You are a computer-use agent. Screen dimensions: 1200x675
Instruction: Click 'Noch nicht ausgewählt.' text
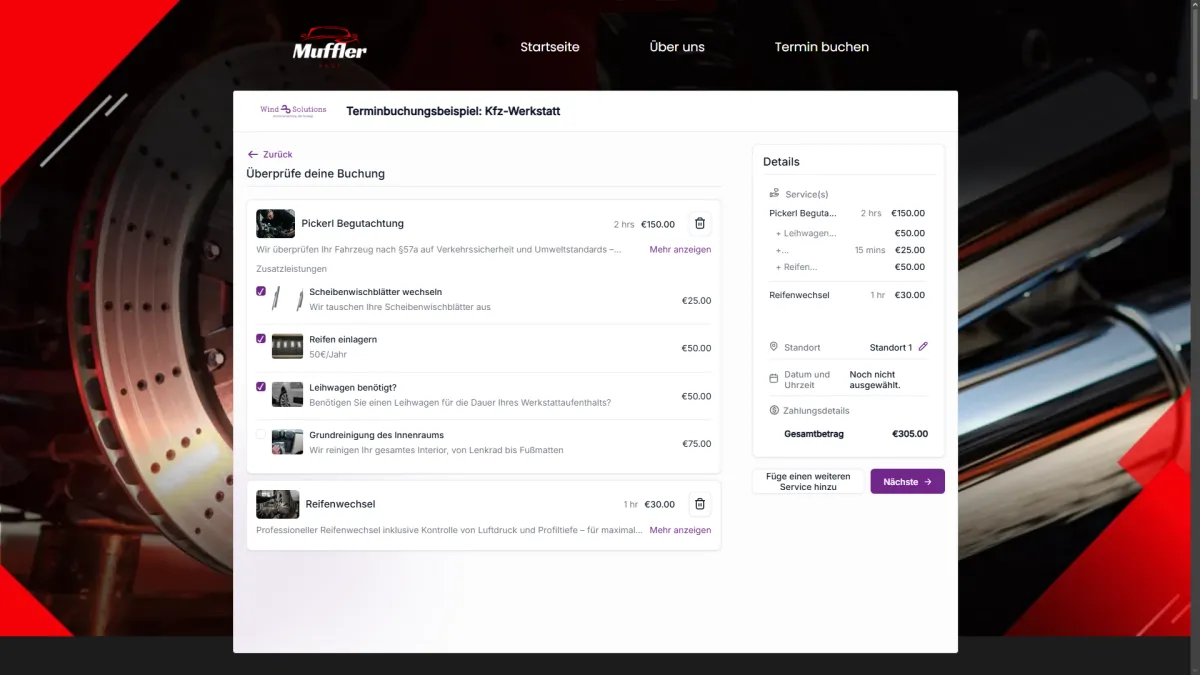pos(875,379)
